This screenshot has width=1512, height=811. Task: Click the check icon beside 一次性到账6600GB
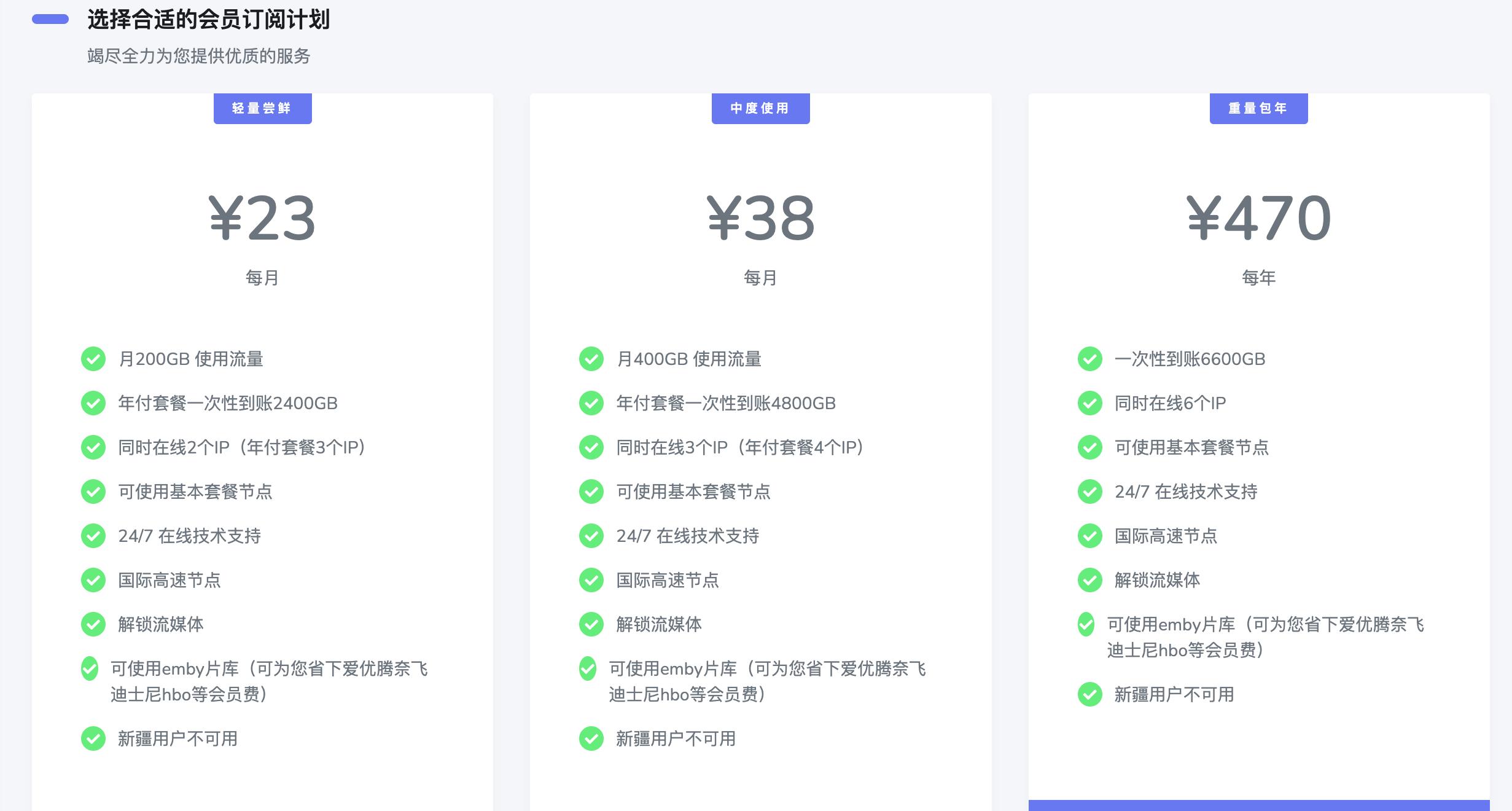coord(1090,359)
